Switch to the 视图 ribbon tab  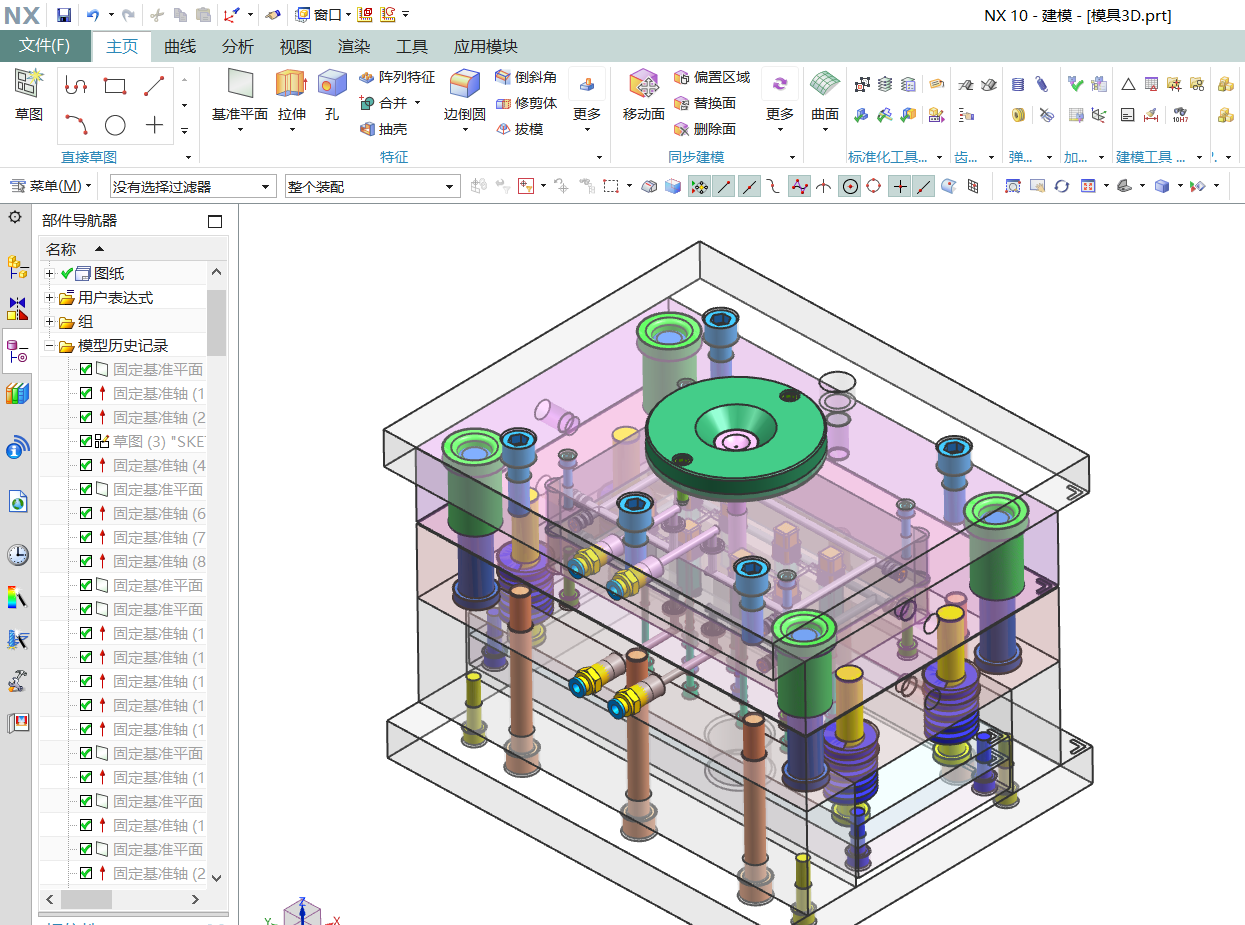(x=296, y=46)
